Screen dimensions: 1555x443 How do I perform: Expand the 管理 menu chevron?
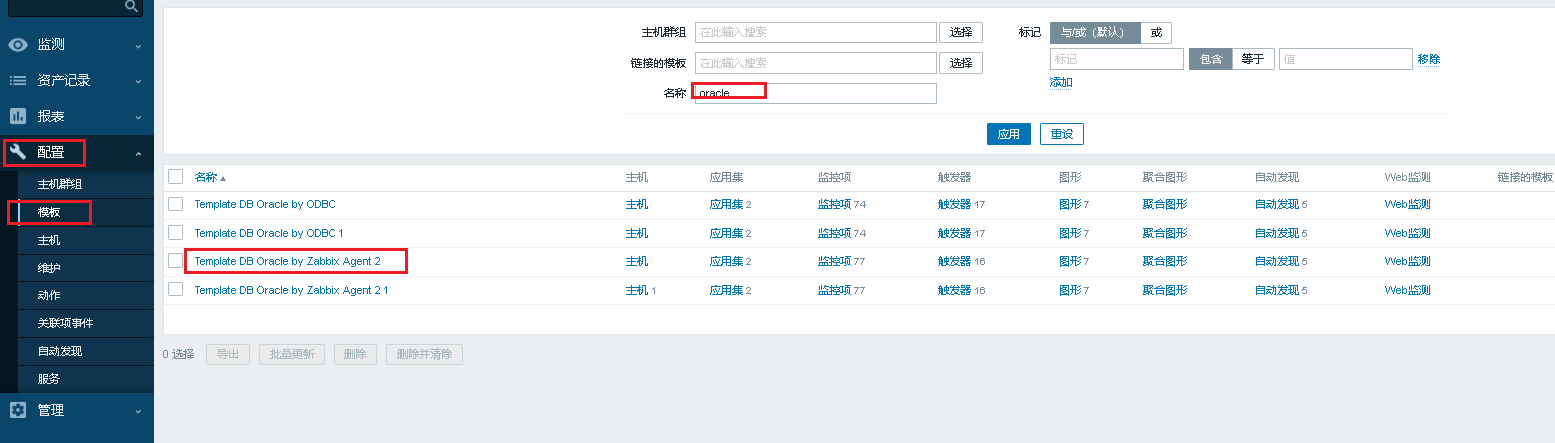138,411
